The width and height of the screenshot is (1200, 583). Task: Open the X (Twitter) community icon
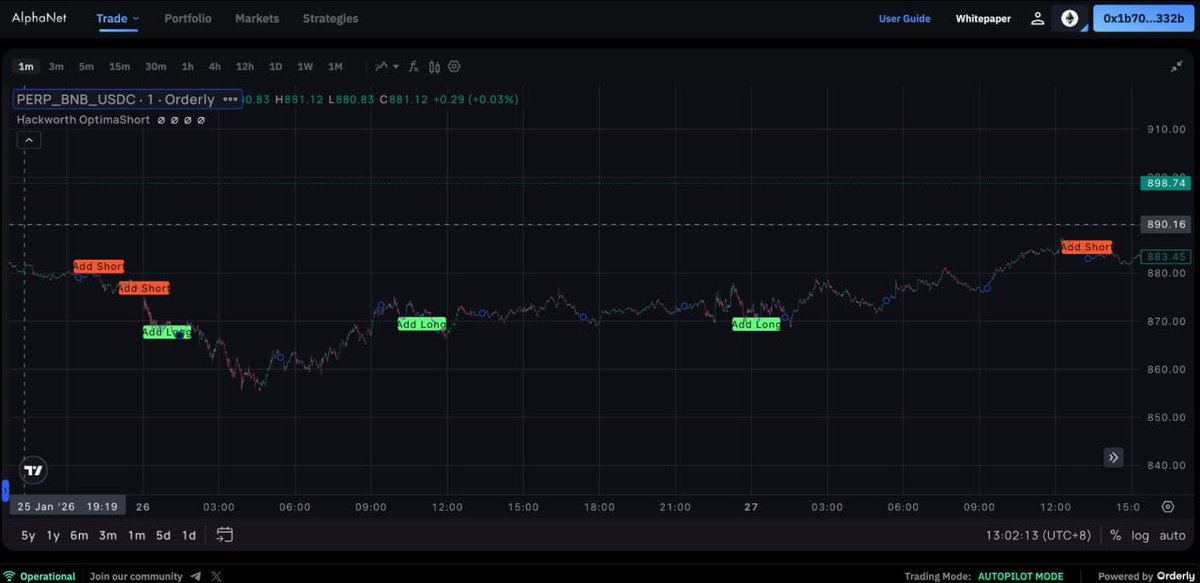(216, 576)
